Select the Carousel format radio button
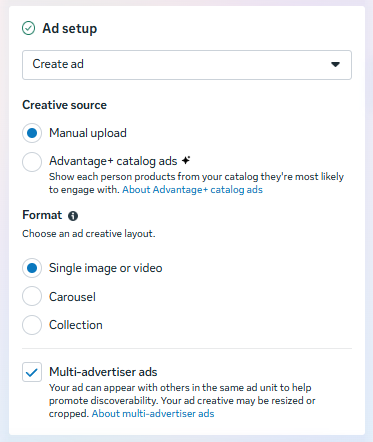The width and height of the screenshot is (373, 442). point(32,296)
